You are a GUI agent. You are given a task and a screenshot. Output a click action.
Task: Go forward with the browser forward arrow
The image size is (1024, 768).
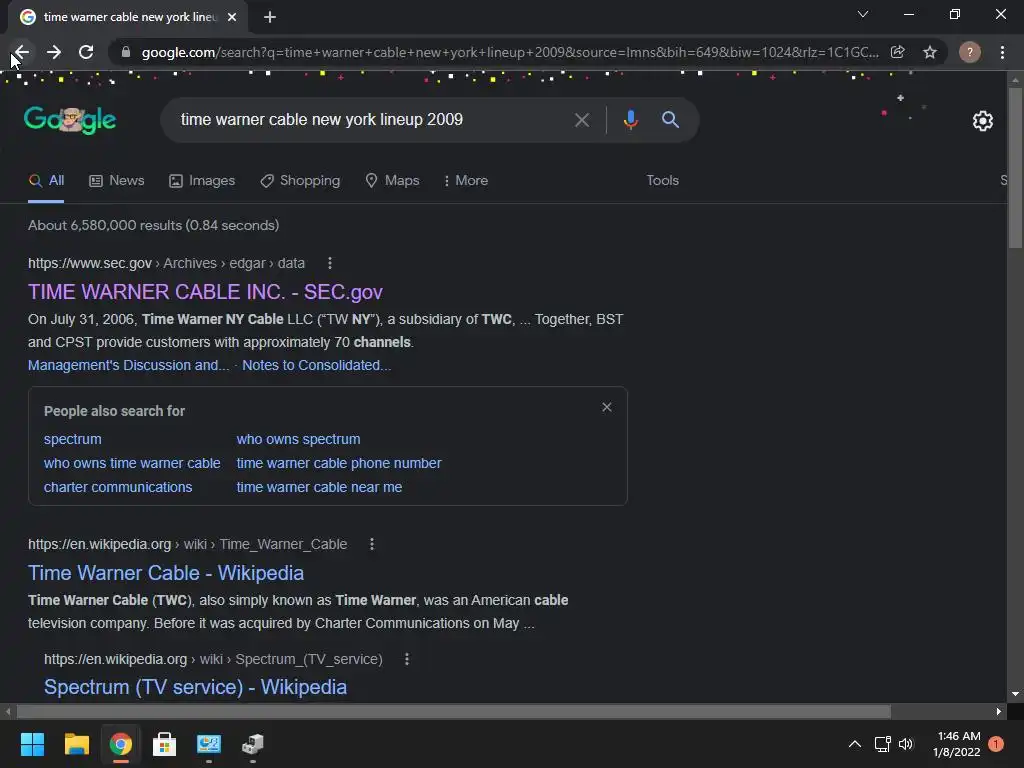click(54, 52)
